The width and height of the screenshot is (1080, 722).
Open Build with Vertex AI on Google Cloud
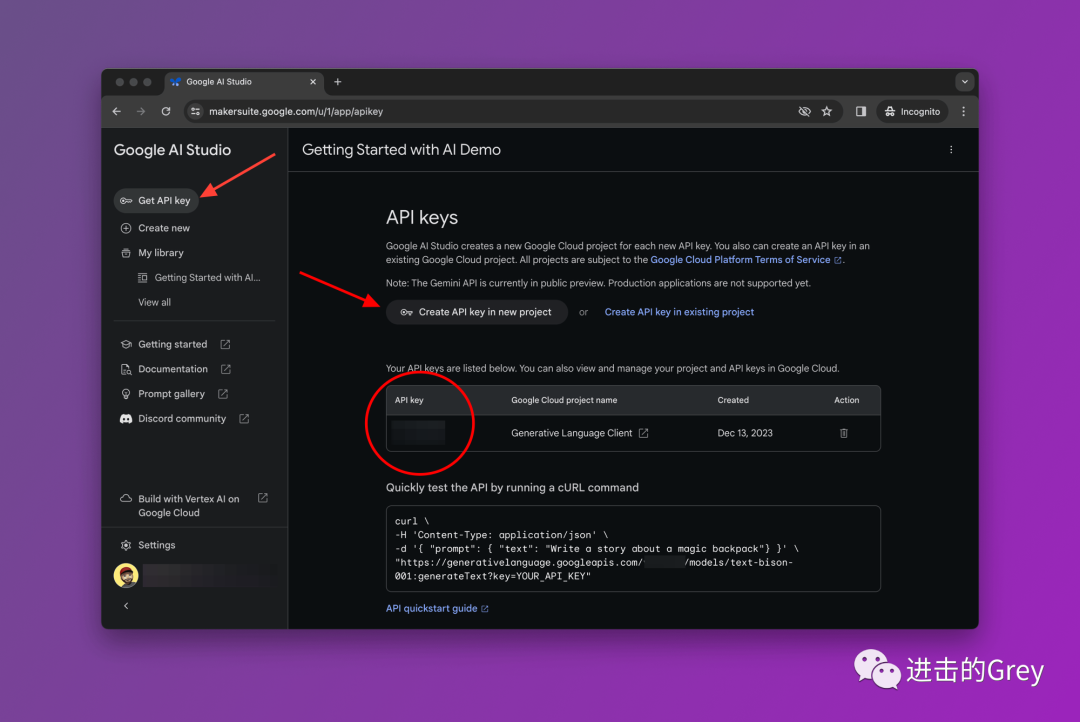point(194,505)
